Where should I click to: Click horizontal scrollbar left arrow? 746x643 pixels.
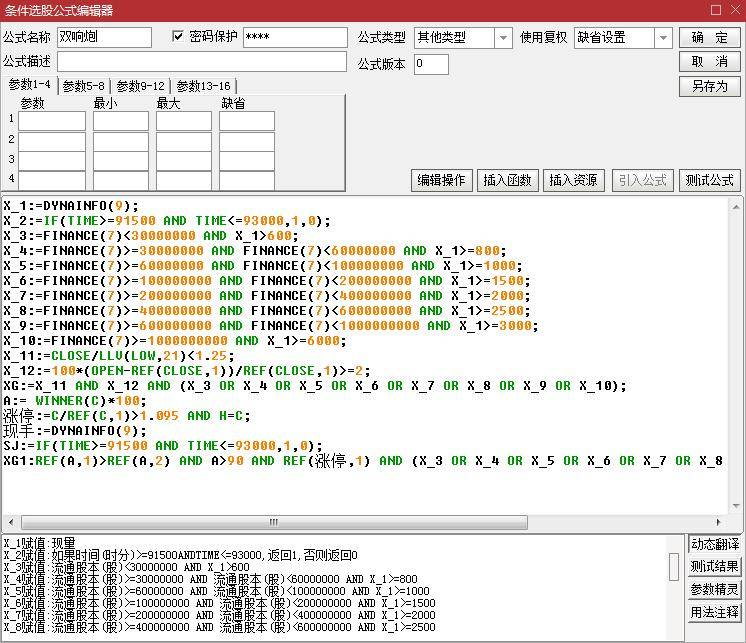pyautogui.click(x=11, y=522)
